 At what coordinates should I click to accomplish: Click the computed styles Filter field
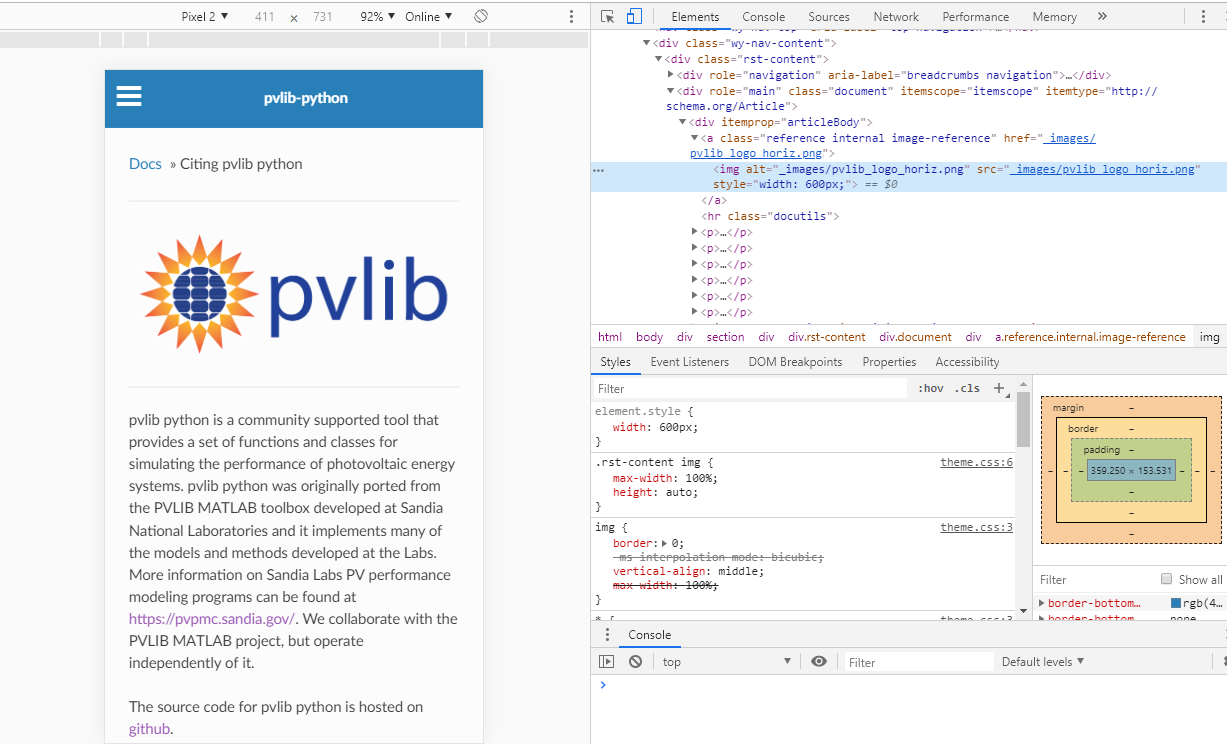[1095, 579]
